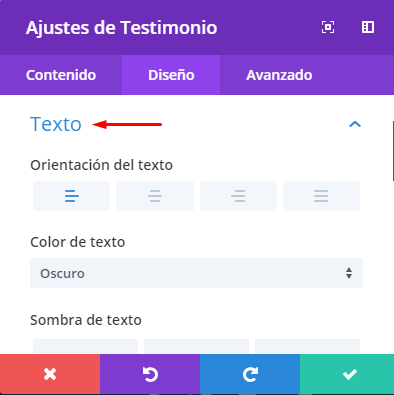
Task: Undo the last change
Action: (x=150, y=374)
